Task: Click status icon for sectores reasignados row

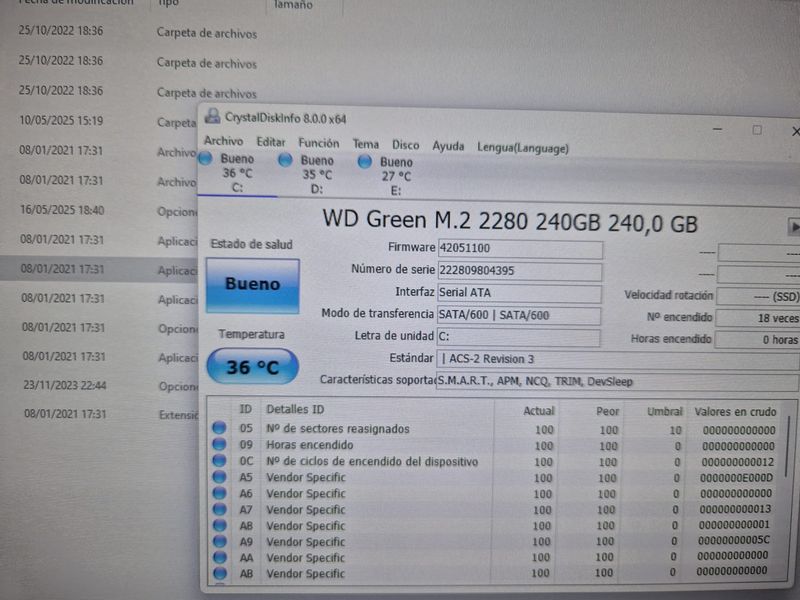Action: (219, 428)
